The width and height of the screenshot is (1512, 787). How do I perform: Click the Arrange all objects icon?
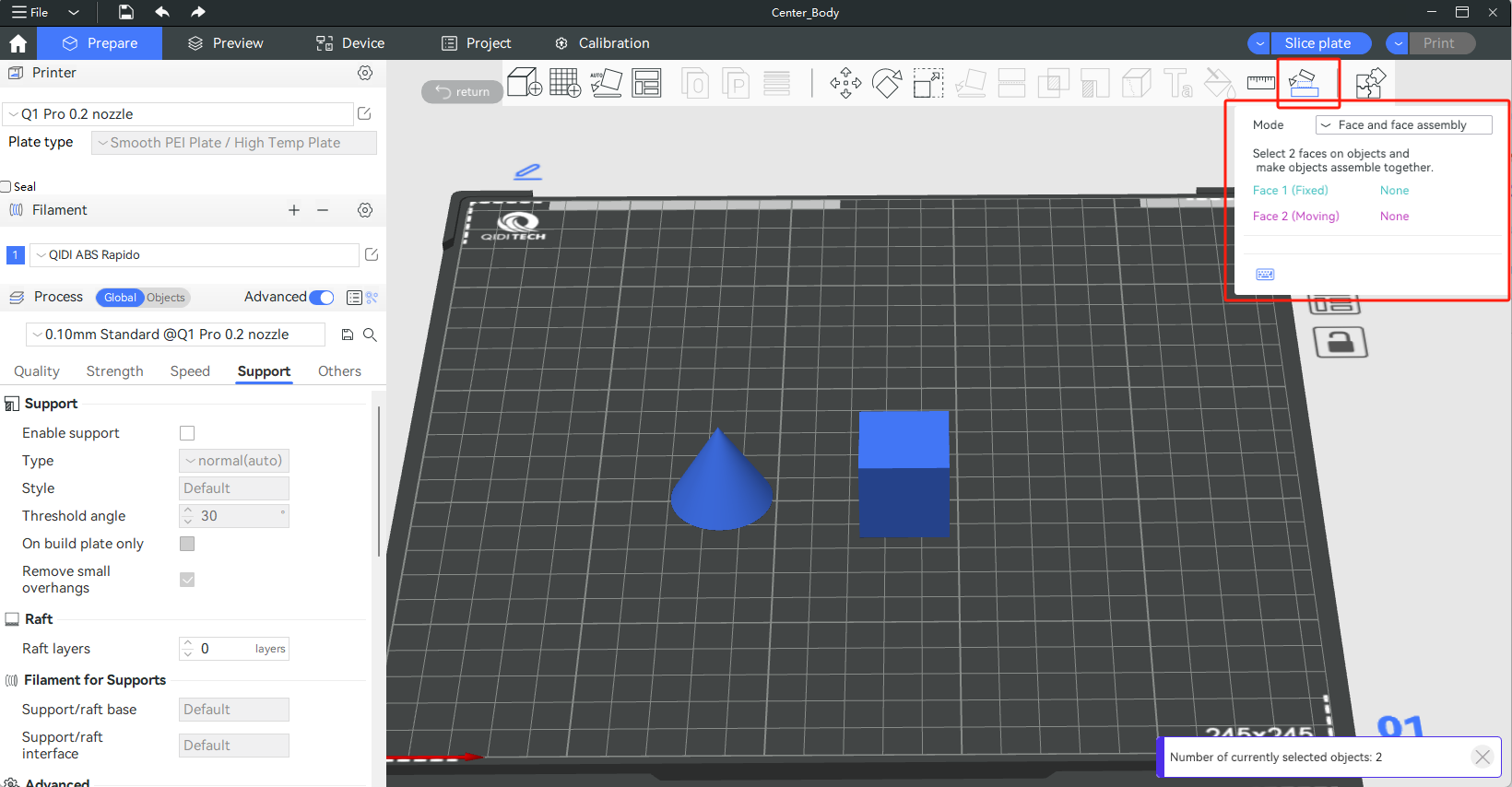pos(646,83)
